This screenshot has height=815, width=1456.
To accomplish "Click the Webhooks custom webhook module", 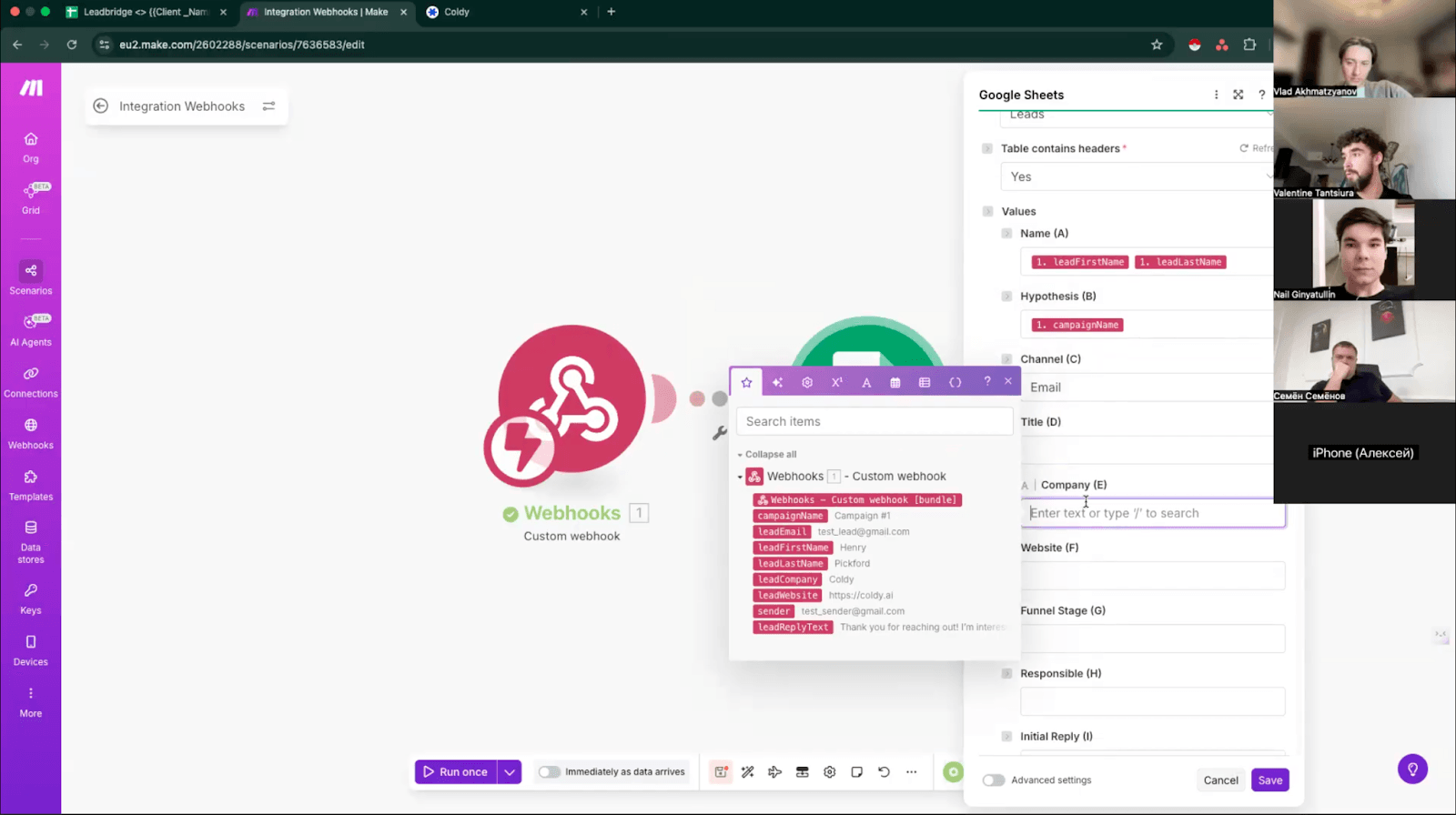I will coord(571,400).
